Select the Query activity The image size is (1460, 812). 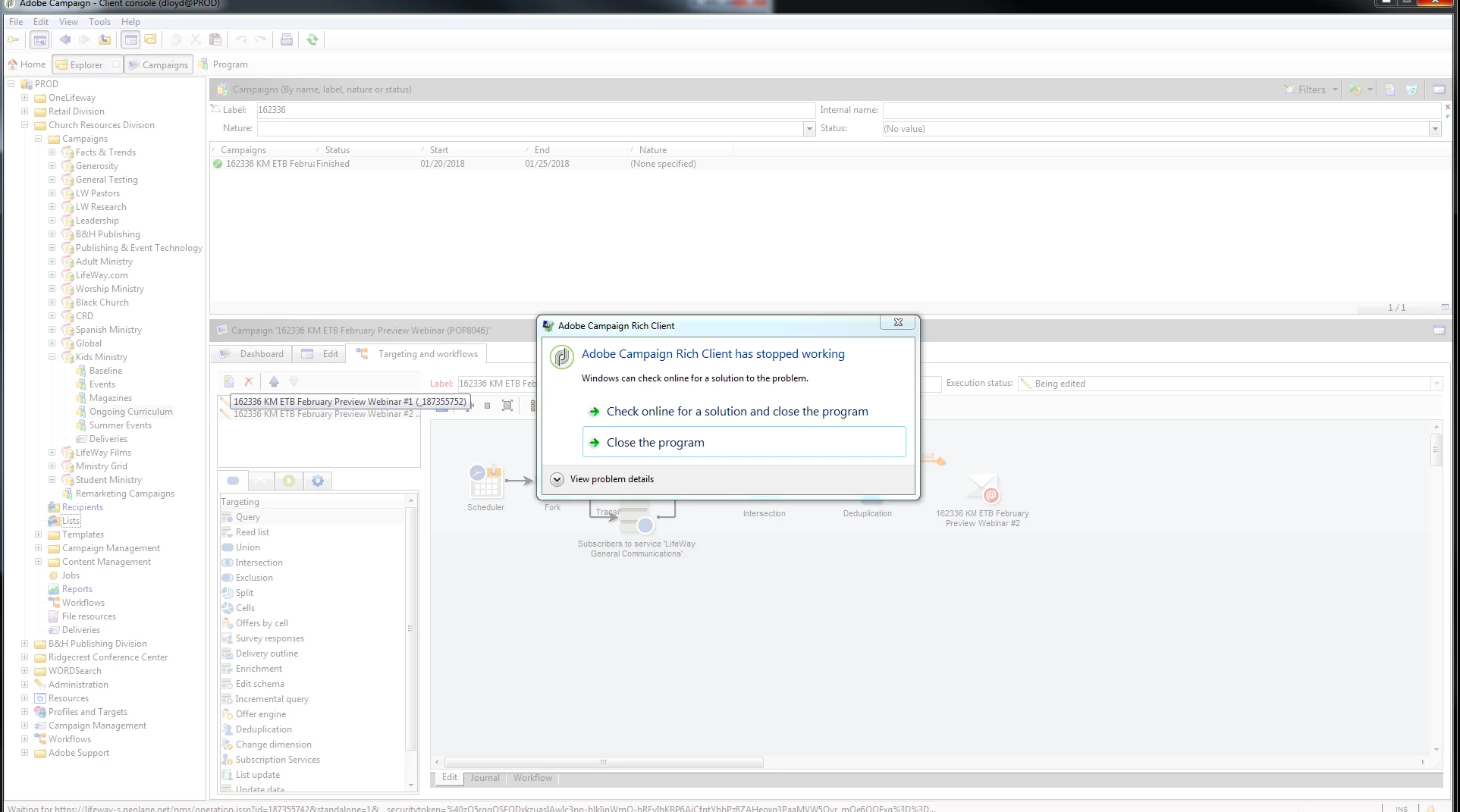pyautogui.click(x=247, y=517)
